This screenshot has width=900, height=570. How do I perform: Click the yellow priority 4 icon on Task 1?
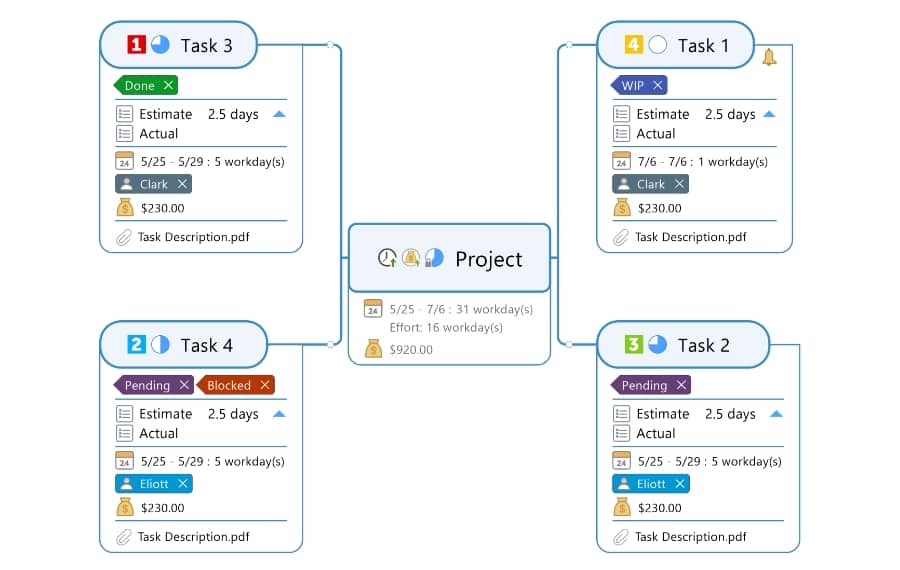[x=633, y=45]
